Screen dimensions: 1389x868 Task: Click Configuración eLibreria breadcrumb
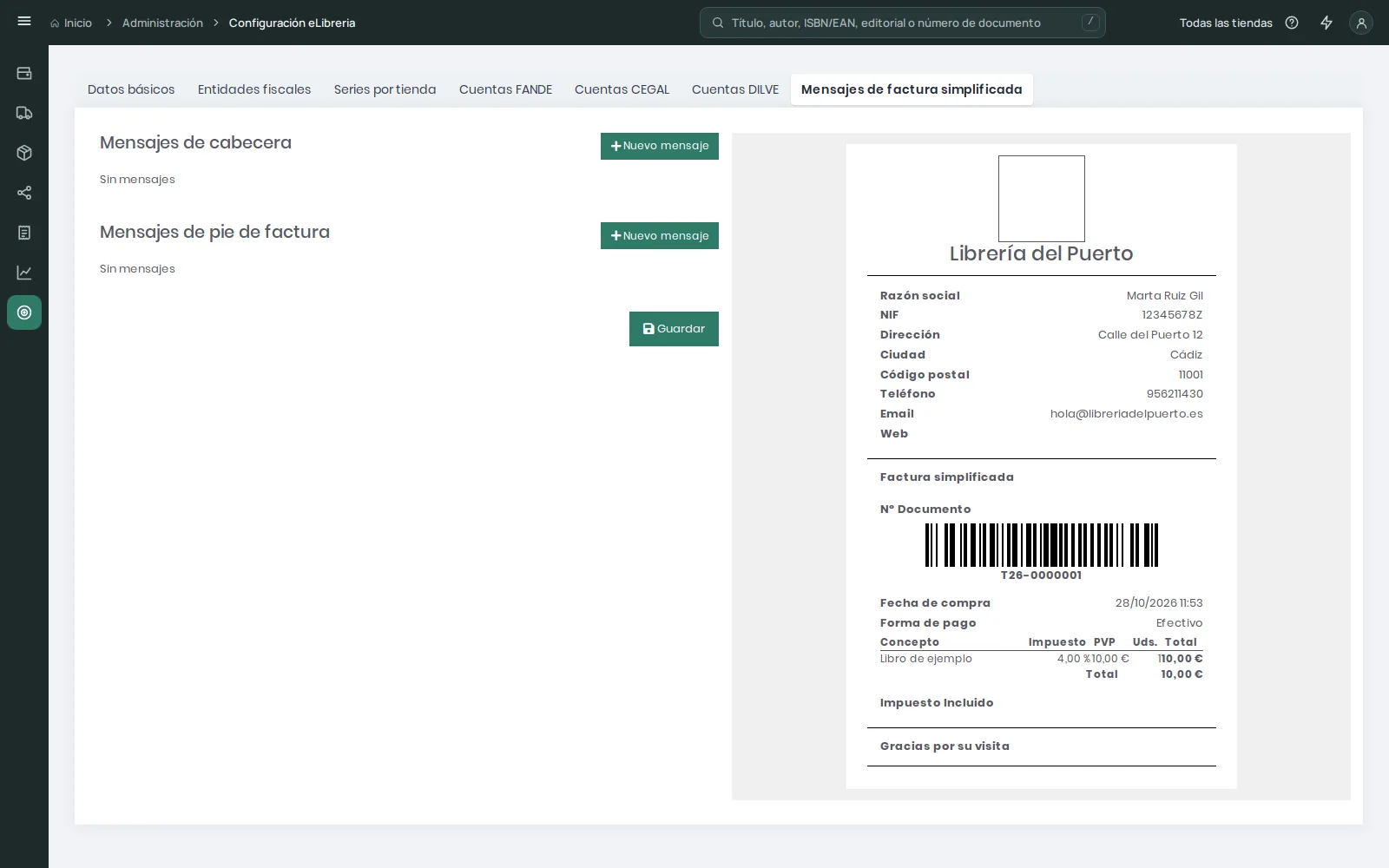292,23
